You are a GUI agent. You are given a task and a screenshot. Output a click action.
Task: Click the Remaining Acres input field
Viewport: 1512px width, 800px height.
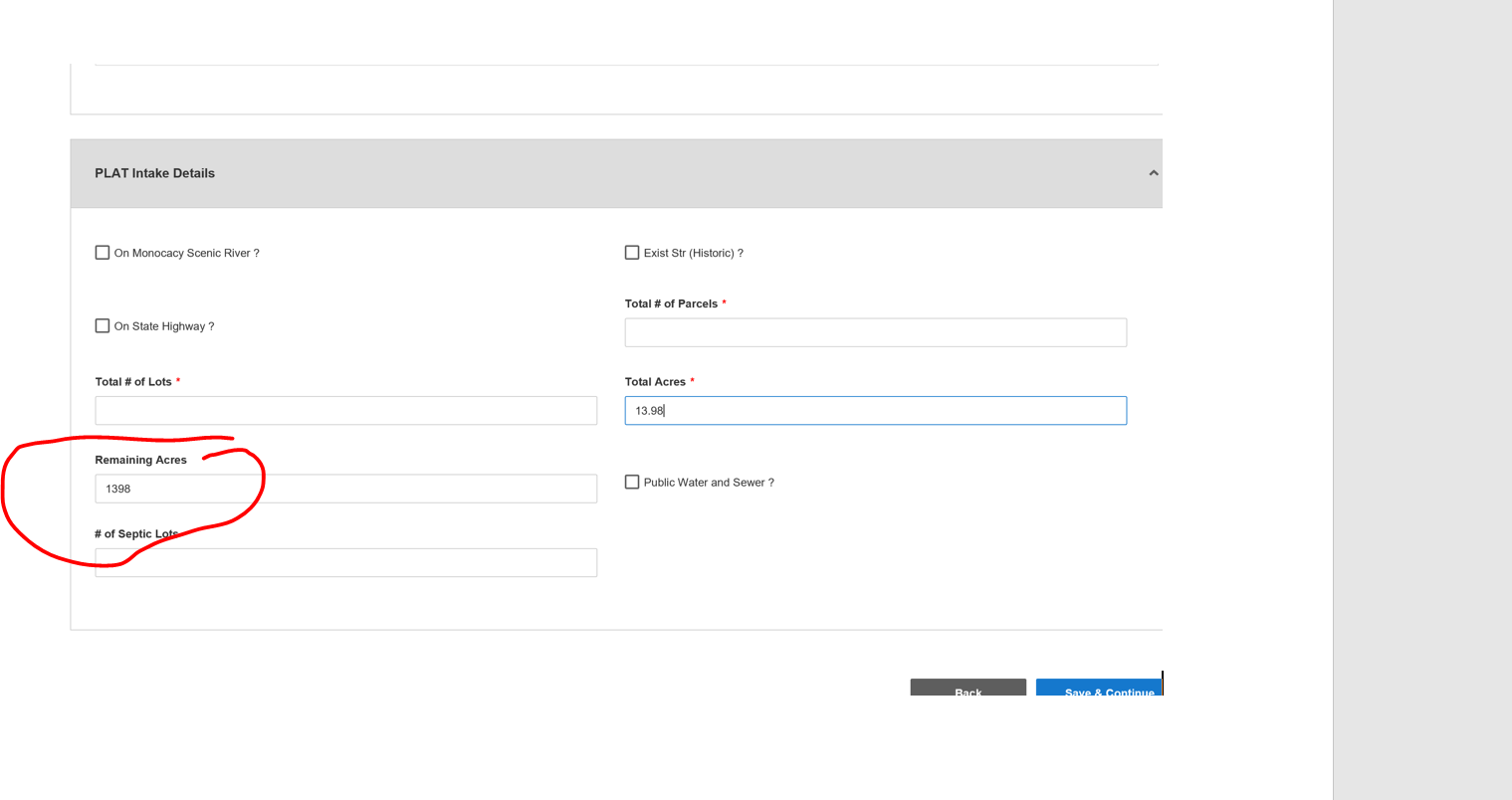point(346,489)
